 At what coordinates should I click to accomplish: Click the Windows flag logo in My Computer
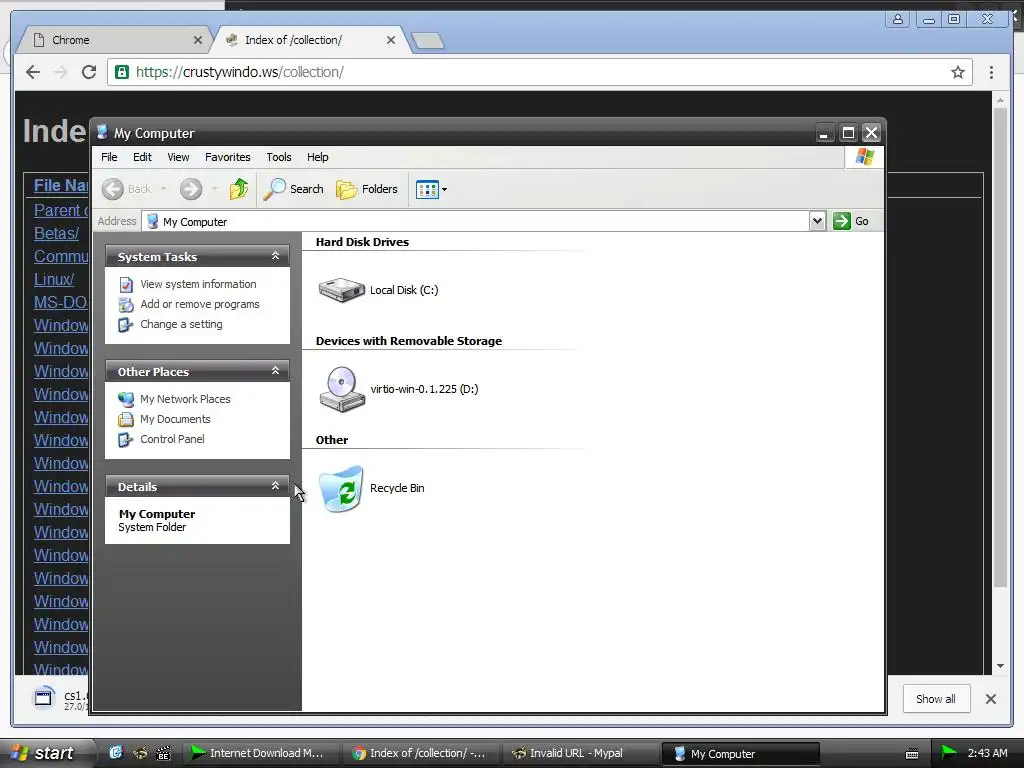pyautogui.click(x=865, y=157)
